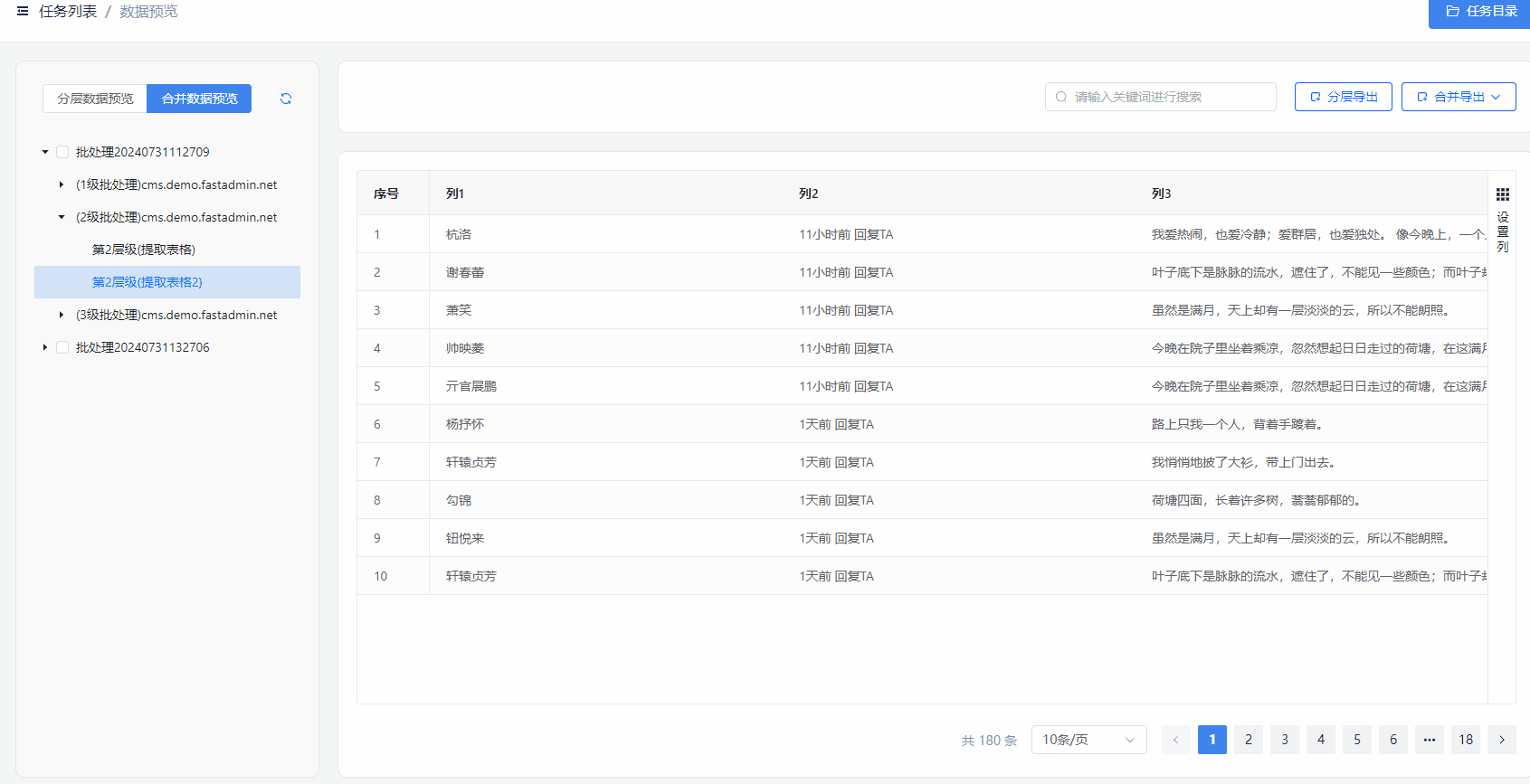Jump ahead with the pagination ellipsis
The width and height of the screenshot is (1530, 784).
click(x=1430, y=740)
